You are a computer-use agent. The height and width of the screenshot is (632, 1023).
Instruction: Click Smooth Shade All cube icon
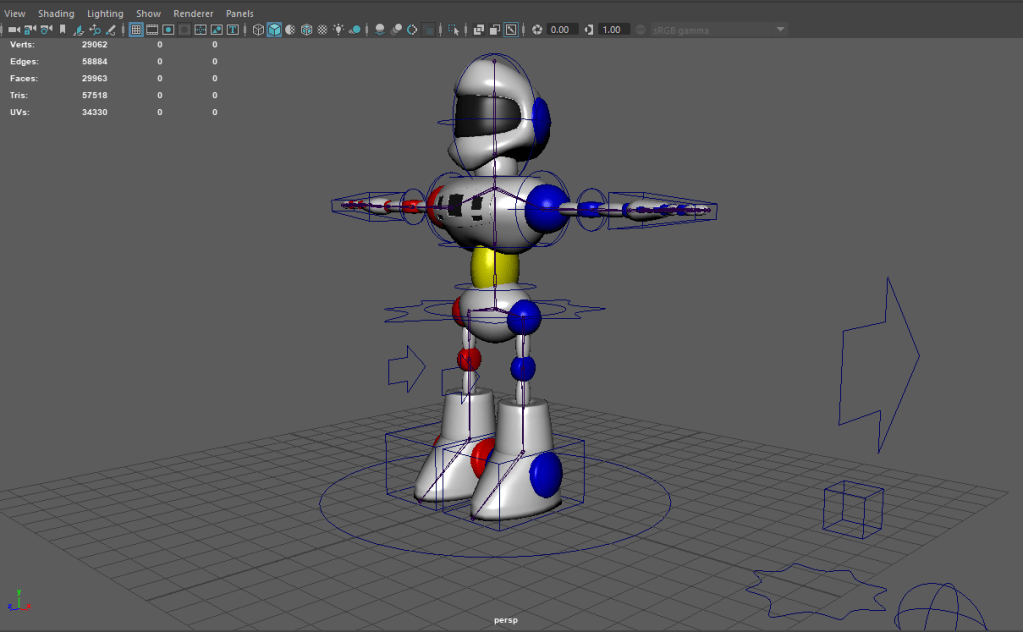click(274, 30)
